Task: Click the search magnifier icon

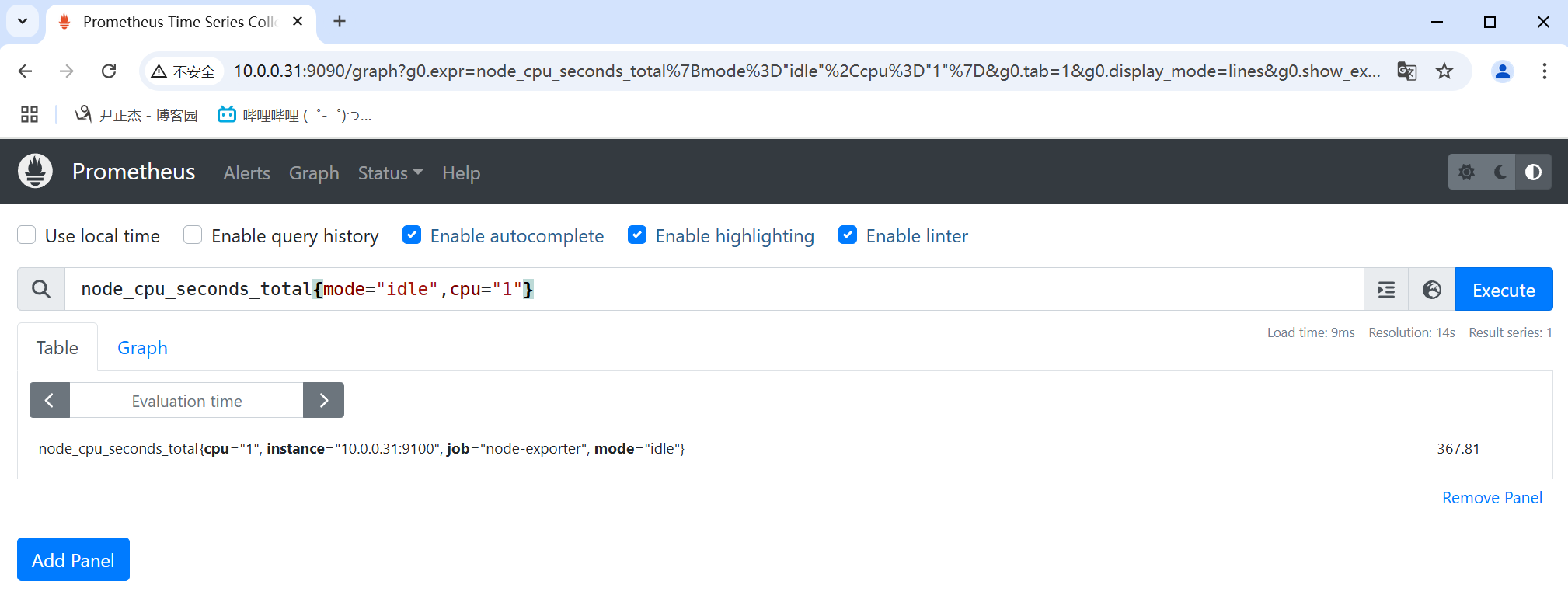Action: pos(41,290)
